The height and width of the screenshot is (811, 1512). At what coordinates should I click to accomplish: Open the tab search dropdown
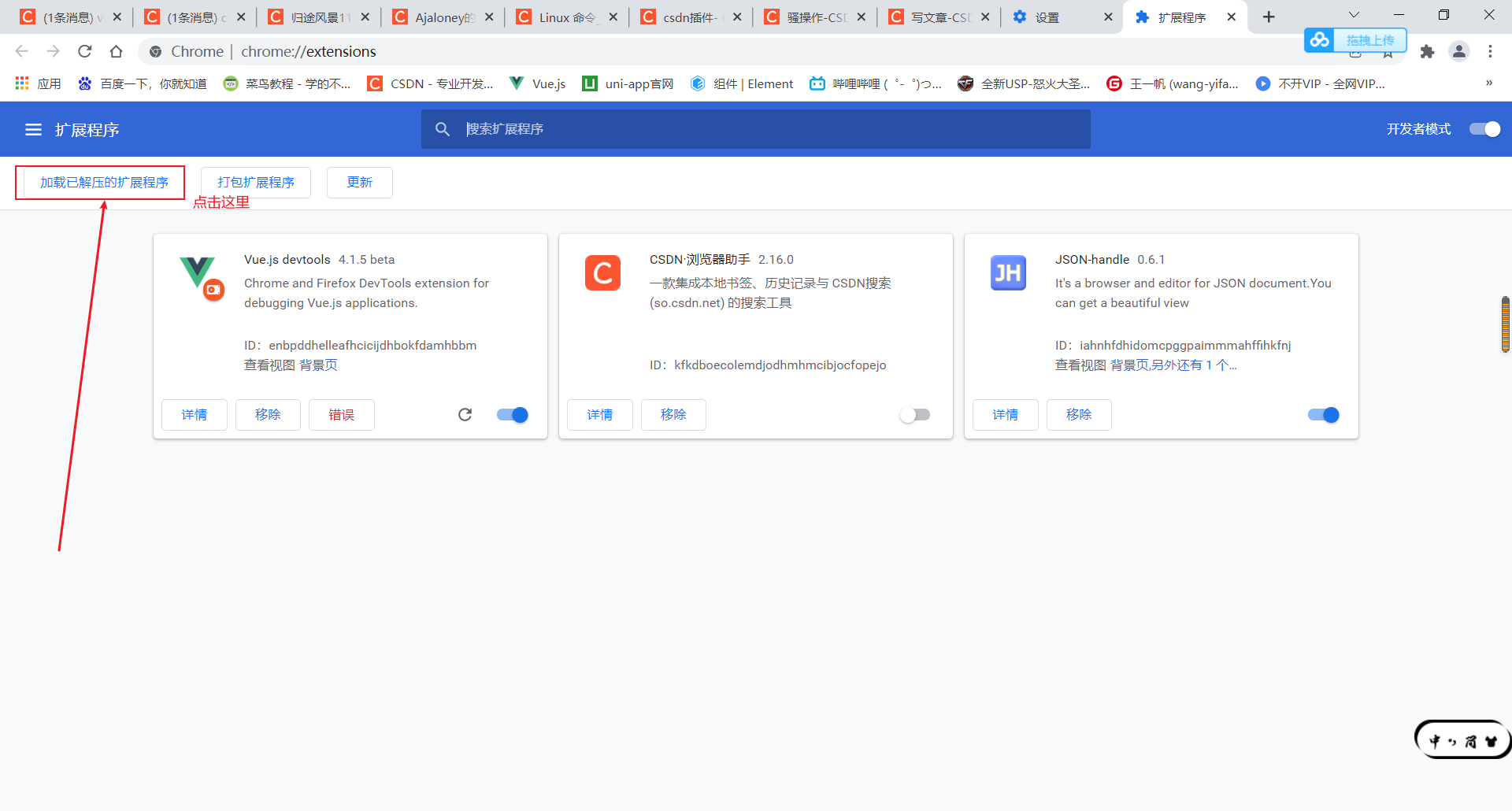(x=1354, y=15)
